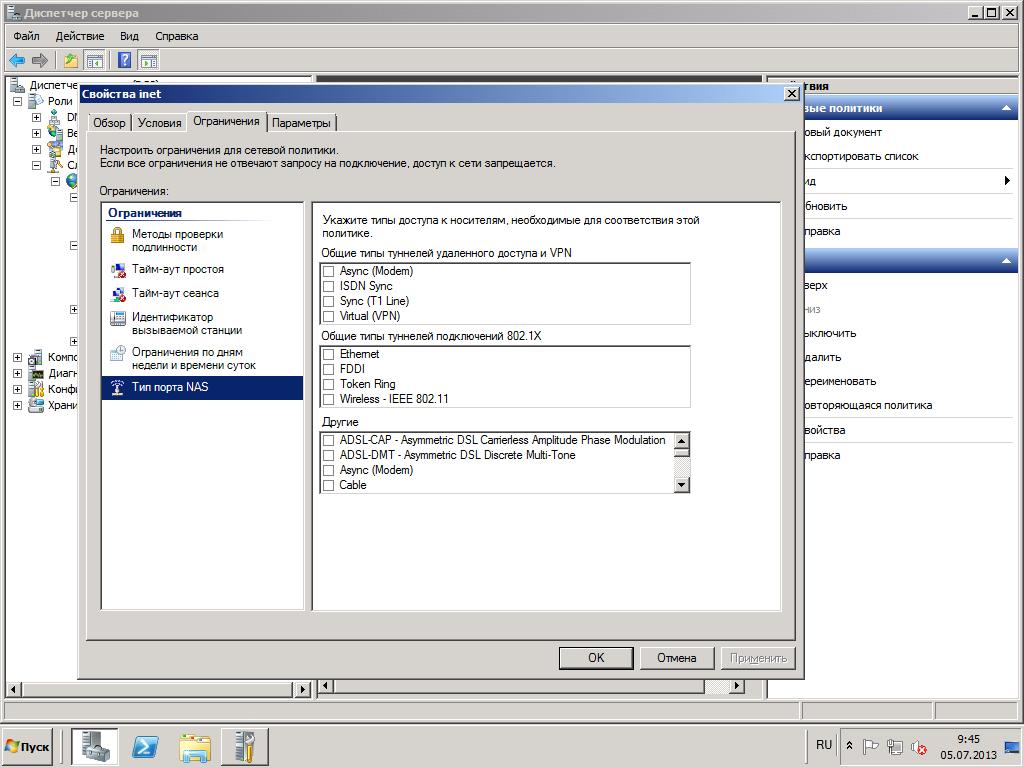Open PowerShell from the taskbar
The height and width of the screenshot is (768, 1024).
click(x=145, y=747)
